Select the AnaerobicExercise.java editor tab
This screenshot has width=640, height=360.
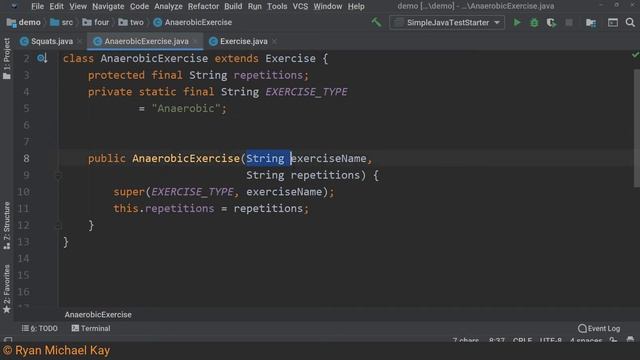click(x=146, y=41)
